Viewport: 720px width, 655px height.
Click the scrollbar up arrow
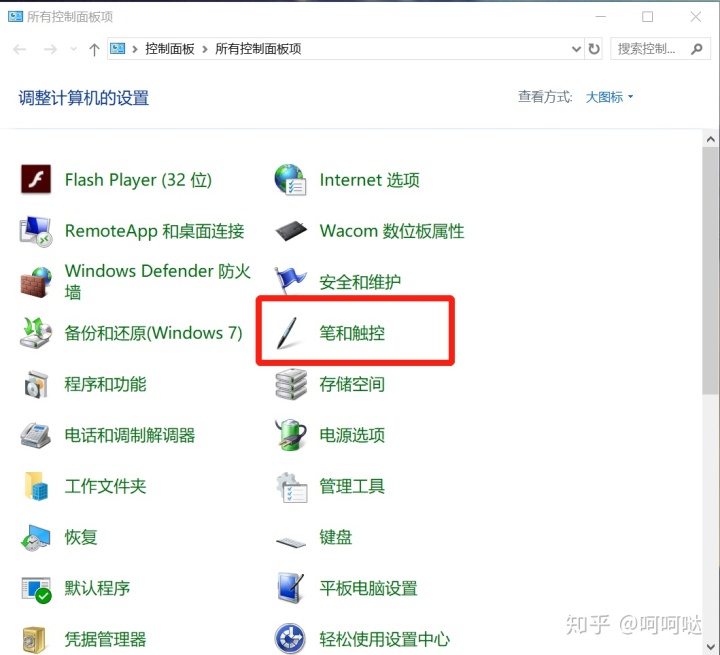[x=711, y=139]
